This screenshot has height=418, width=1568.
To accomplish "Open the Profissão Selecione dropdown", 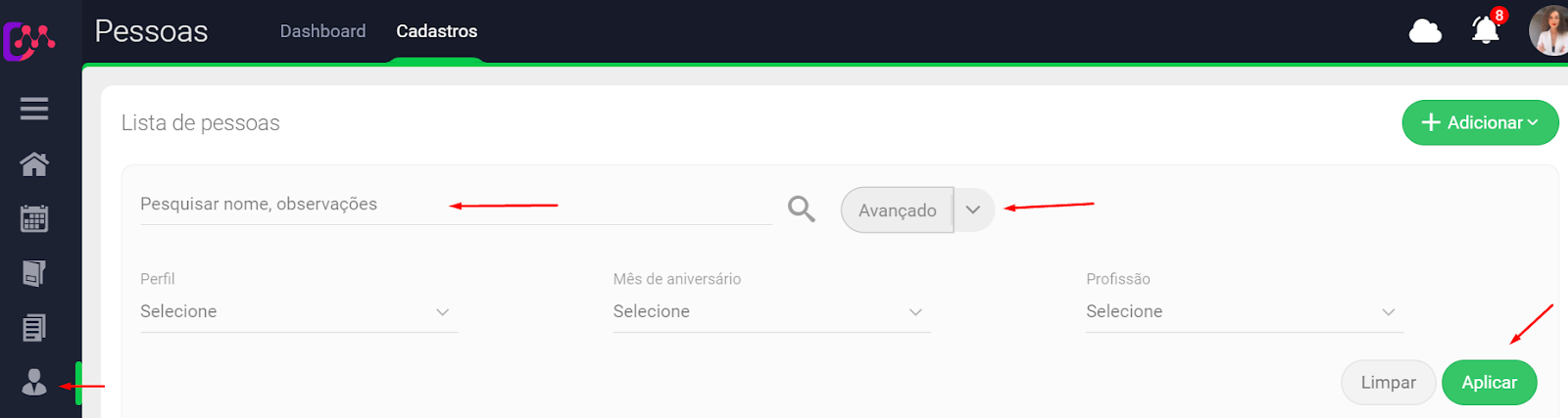I will click(1244, 311).
